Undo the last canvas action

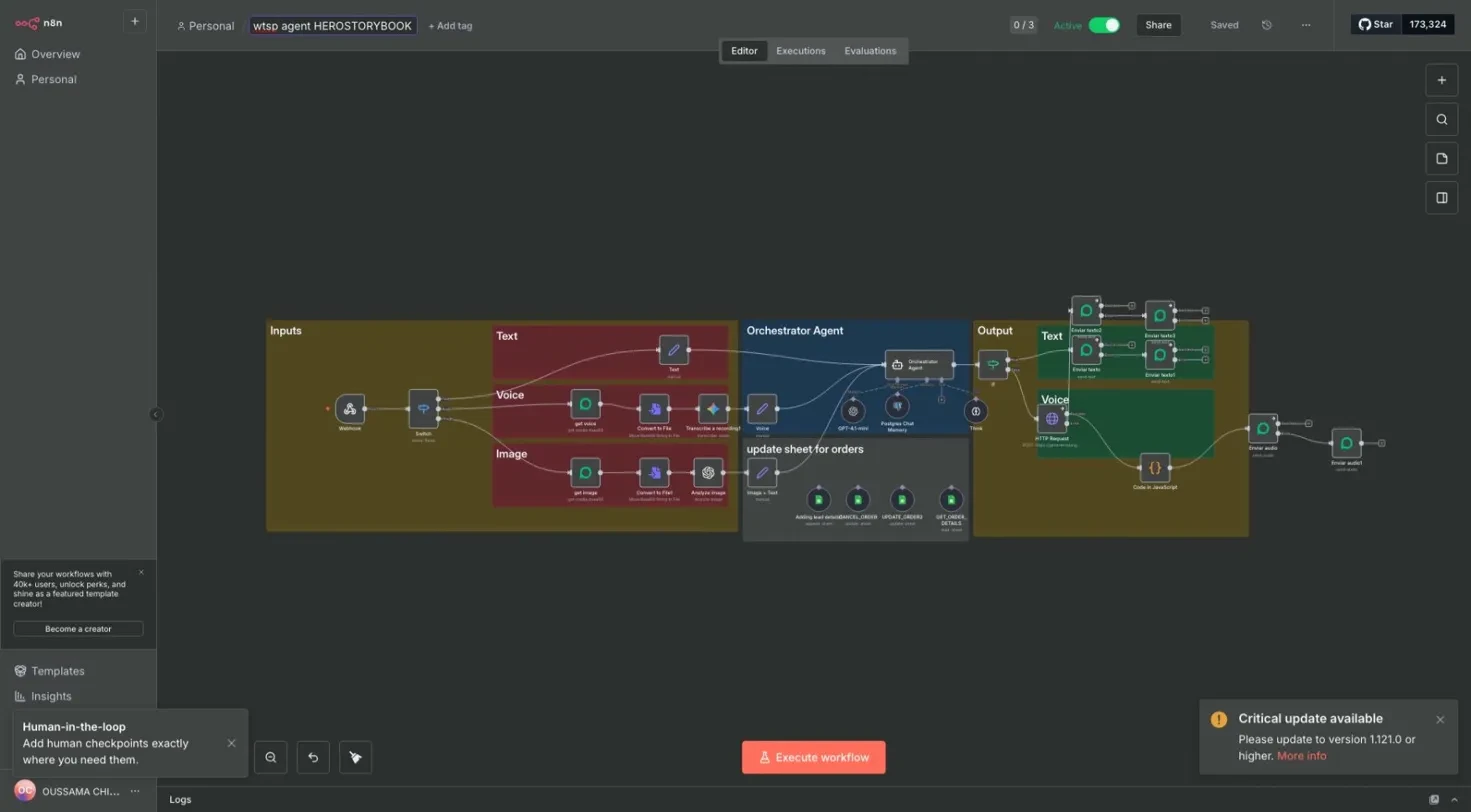313,757
